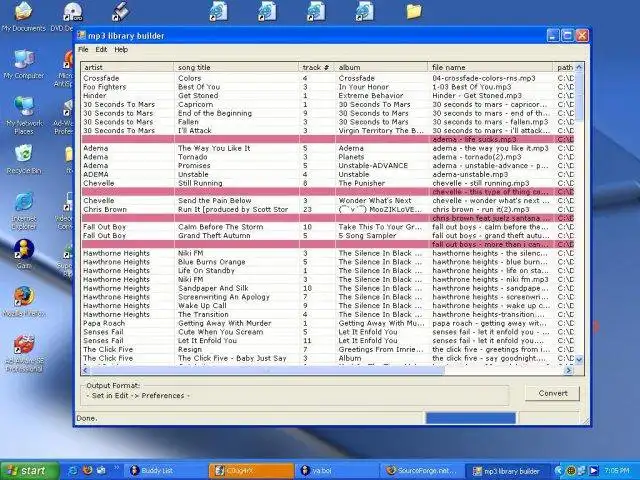Click the system tray clock 7:05 PM
Screen dimensions: 640x480
pos(616,471)
